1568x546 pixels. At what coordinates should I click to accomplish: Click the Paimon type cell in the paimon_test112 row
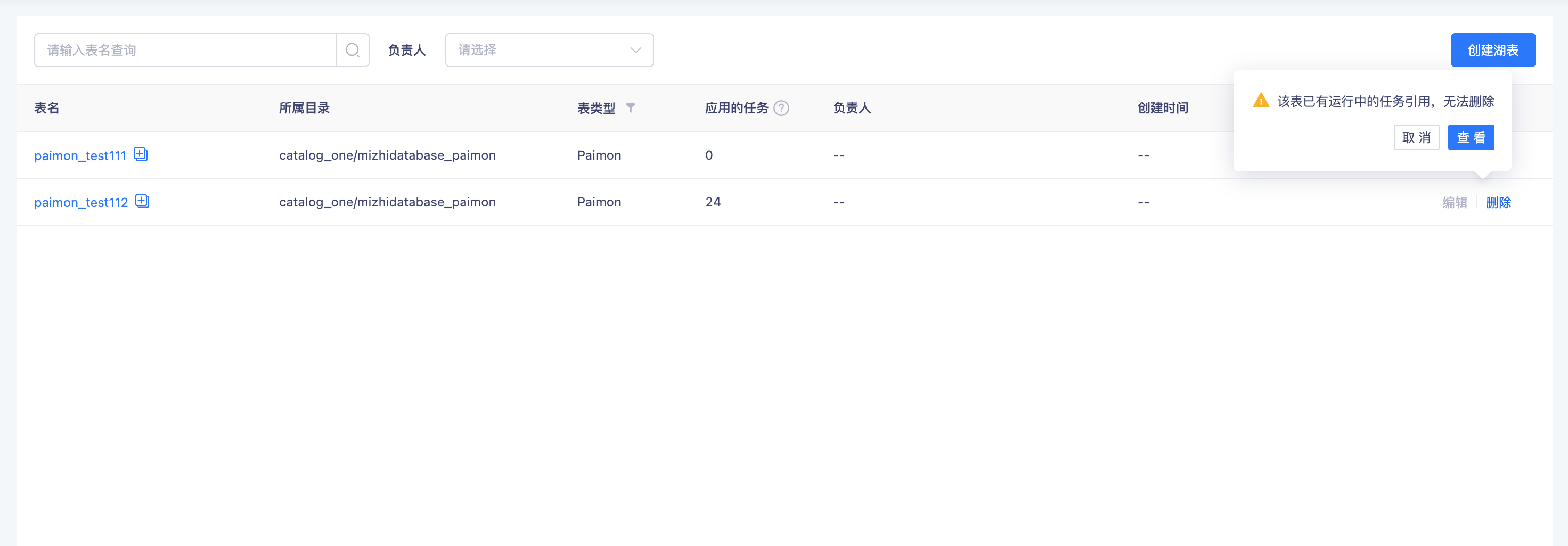[x=599, y=202]
